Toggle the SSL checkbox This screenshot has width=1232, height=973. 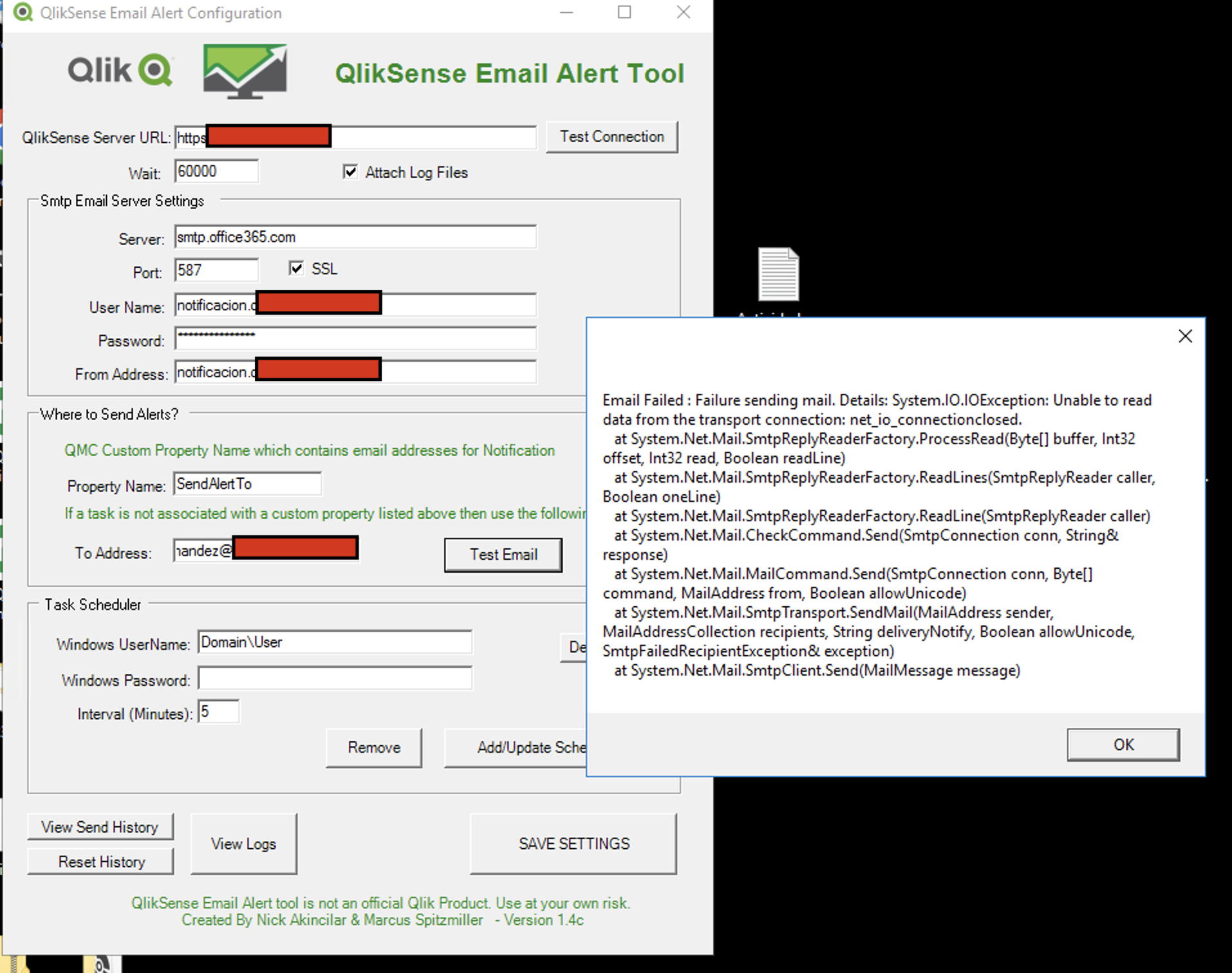pos(296,268)
